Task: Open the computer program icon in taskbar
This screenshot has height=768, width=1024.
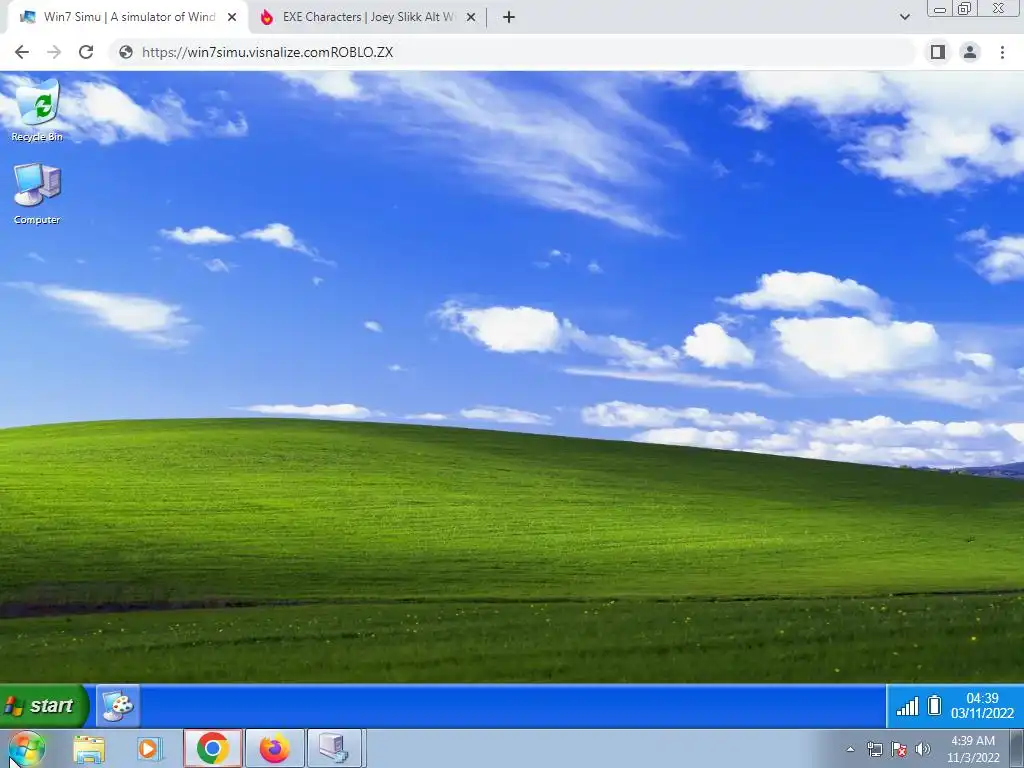Action: point(334,748)
